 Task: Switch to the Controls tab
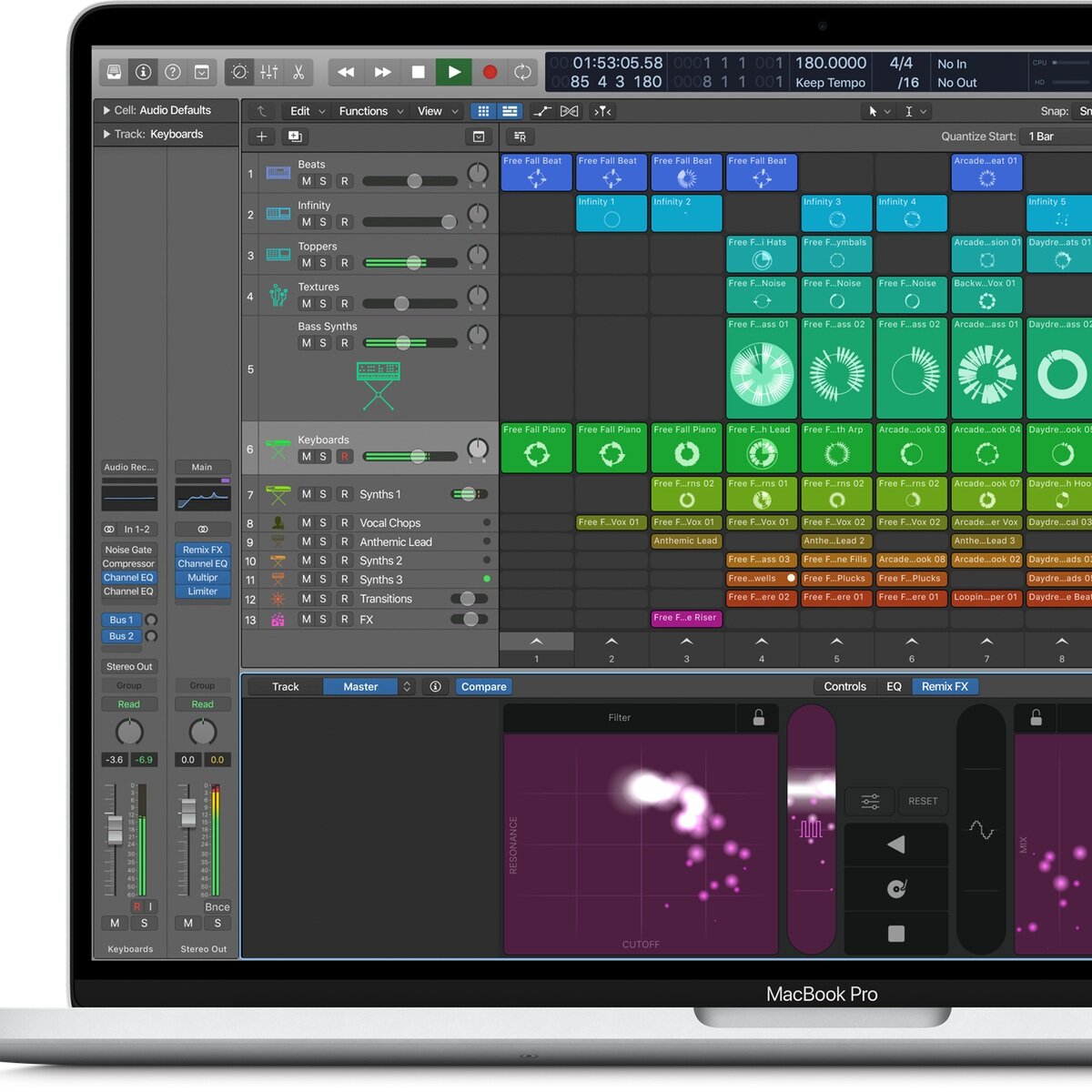(x=844, y=687)
